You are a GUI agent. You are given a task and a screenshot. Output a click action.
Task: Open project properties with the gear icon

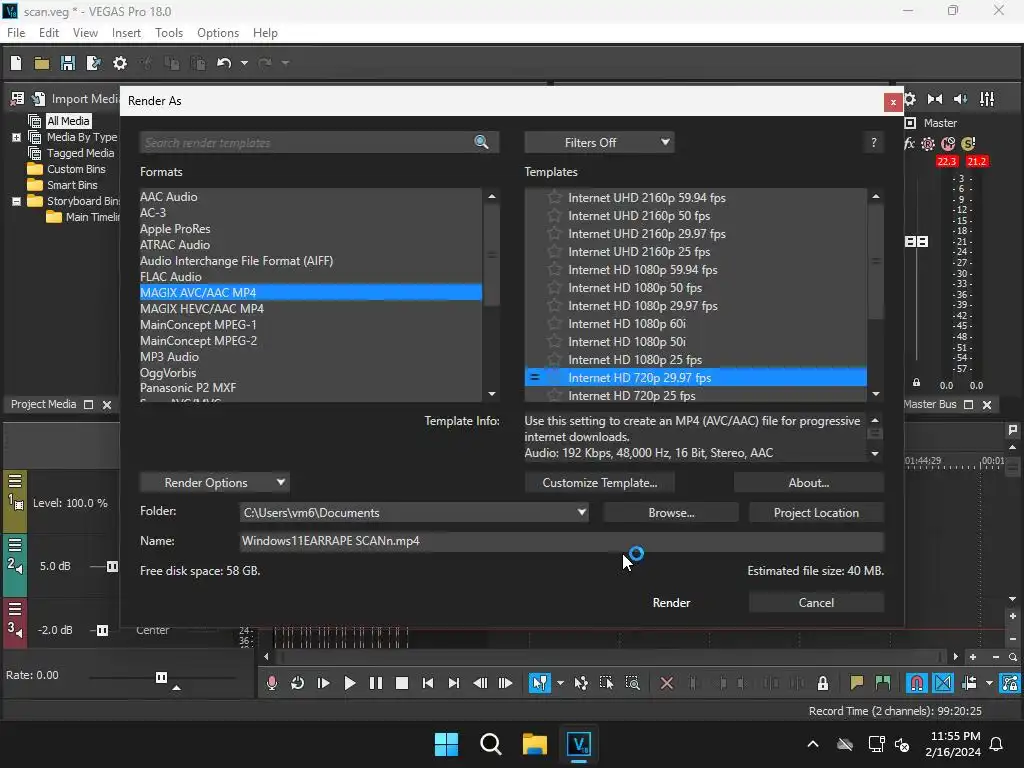click(x=120, y=63)
